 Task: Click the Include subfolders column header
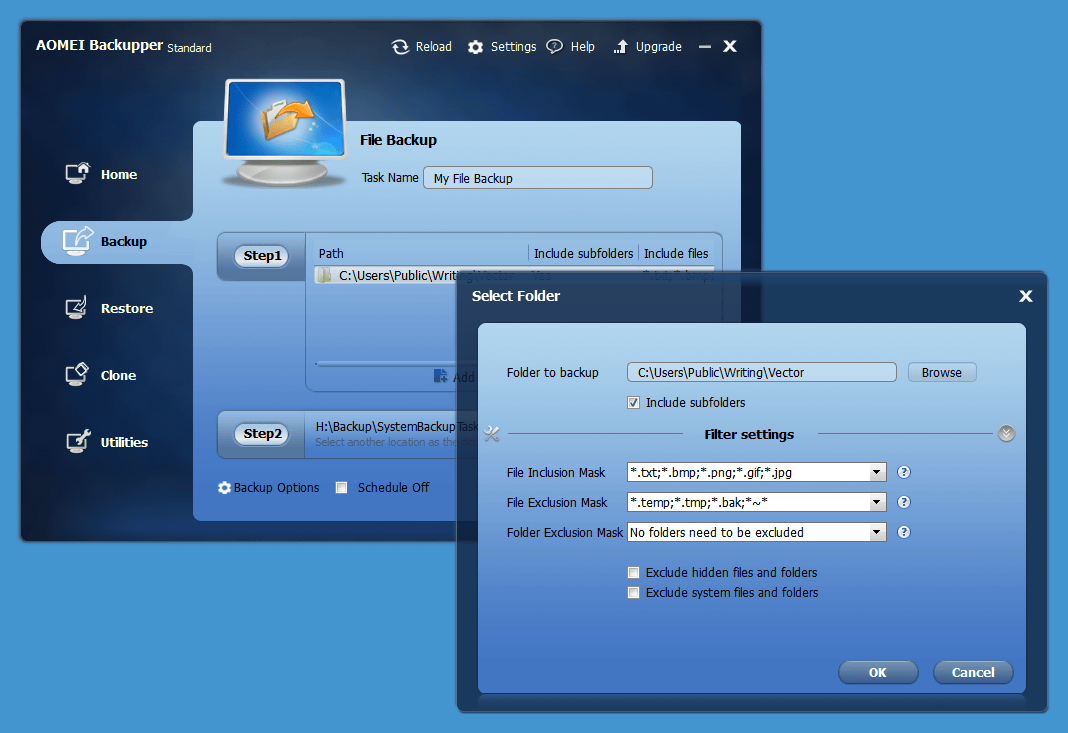click(584, 253)
